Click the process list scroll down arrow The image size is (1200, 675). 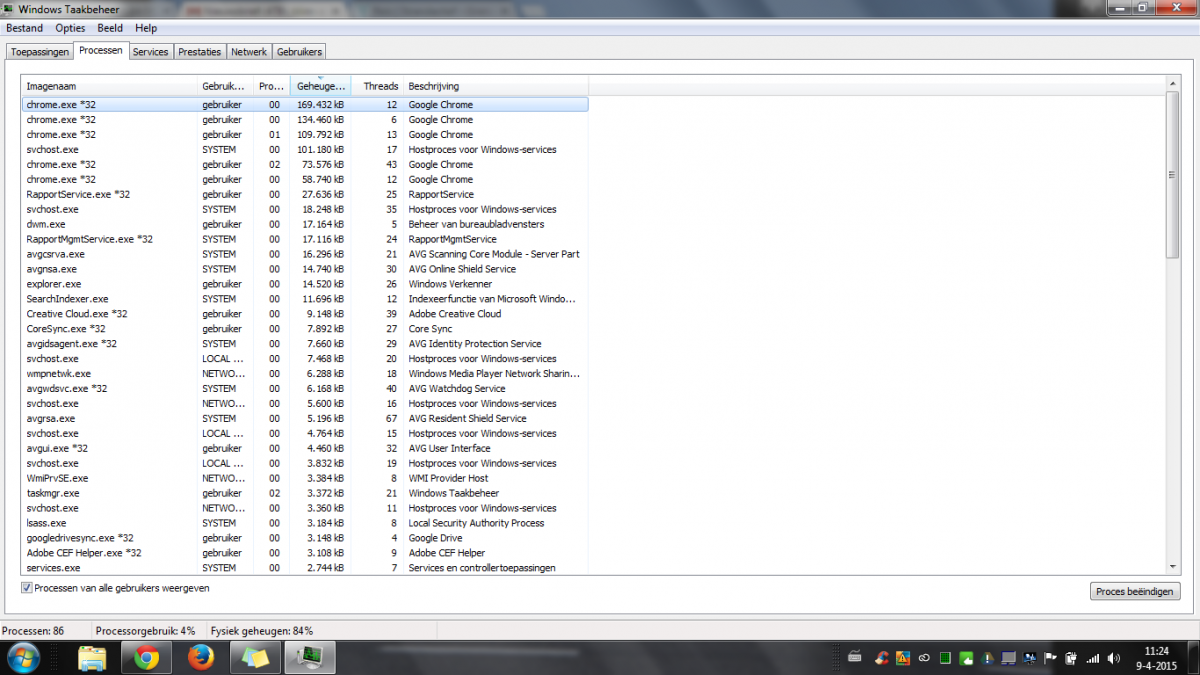click(x=1173, y=565)
